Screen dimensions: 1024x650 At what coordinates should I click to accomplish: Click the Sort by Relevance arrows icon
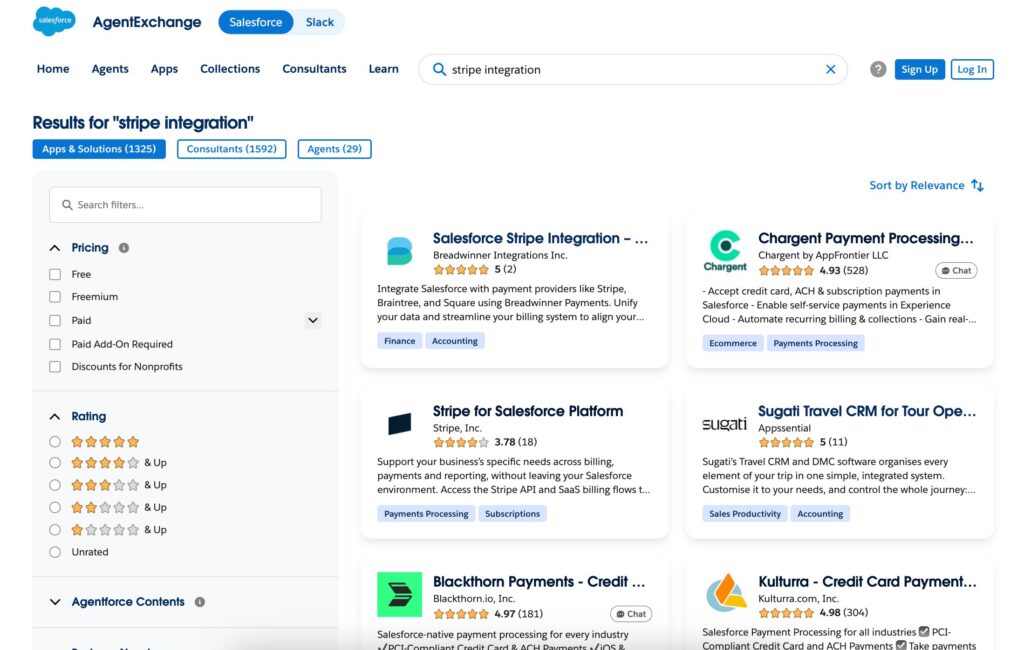coord(977,186)
